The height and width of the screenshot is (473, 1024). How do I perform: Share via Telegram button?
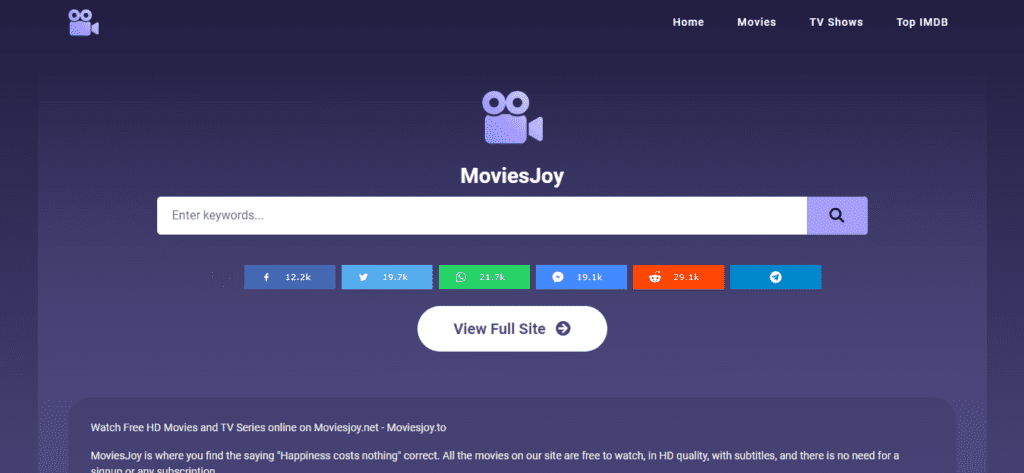point(776,277)
